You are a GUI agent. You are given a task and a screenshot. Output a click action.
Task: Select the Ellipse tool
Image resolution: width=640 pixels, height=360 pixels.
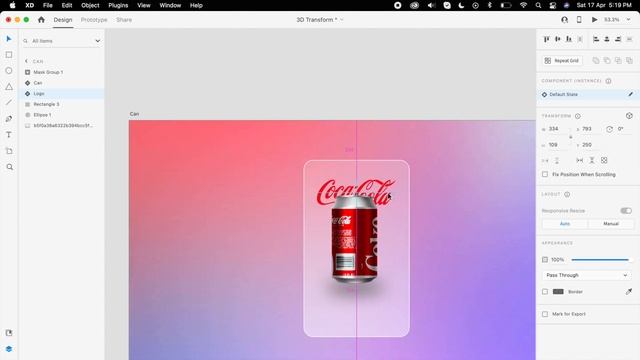(x=9, y=71)
